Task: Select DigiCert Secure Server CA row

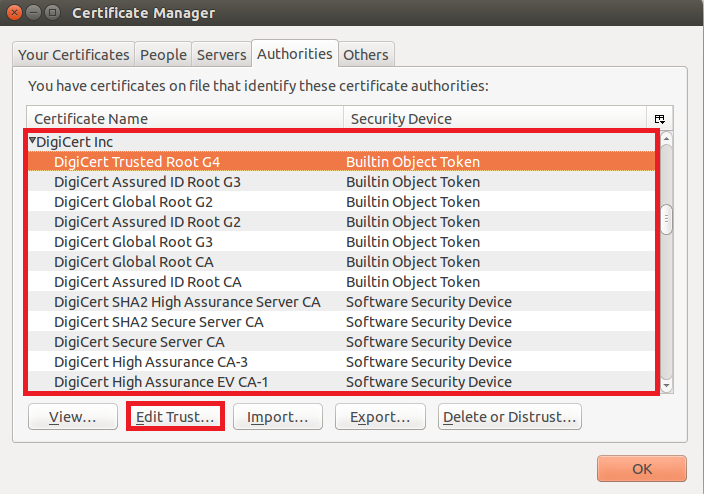Action: [x=341, y=342]
